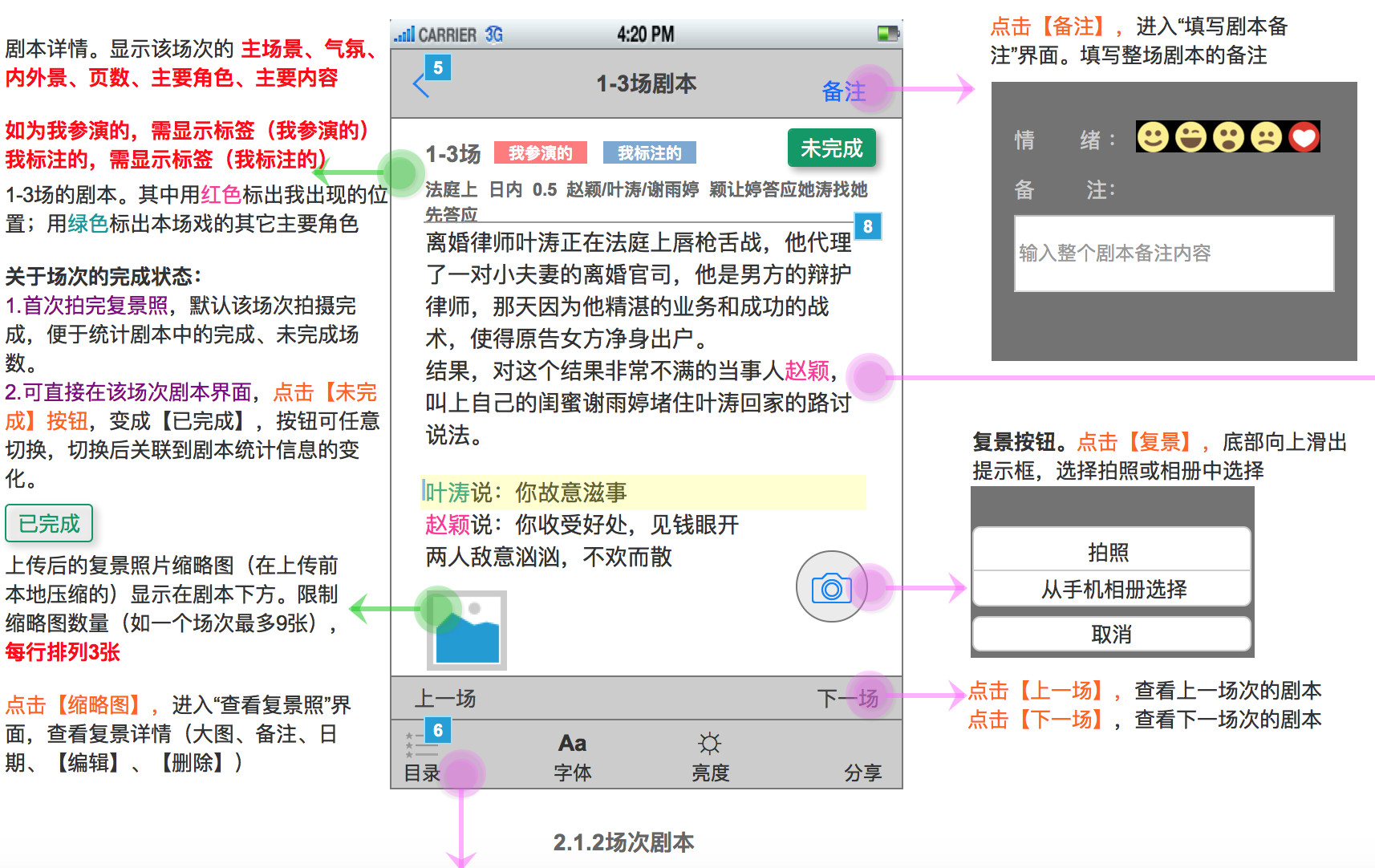
Task: Tap the 分享 share tab
Action: pyautogui.click(x=862, y=773)
